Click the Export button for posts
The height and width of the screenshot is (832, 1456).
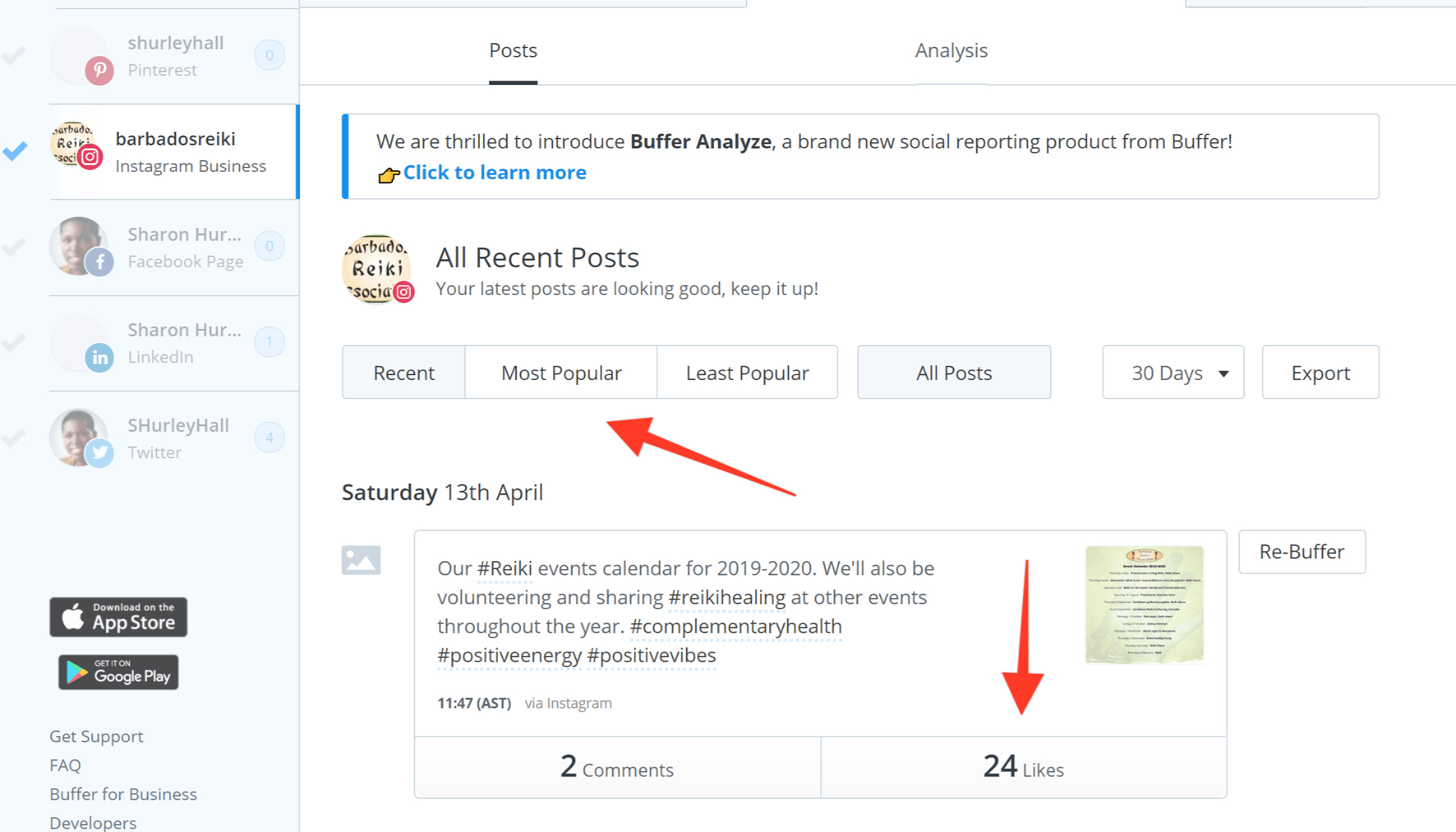(1320, 372)
